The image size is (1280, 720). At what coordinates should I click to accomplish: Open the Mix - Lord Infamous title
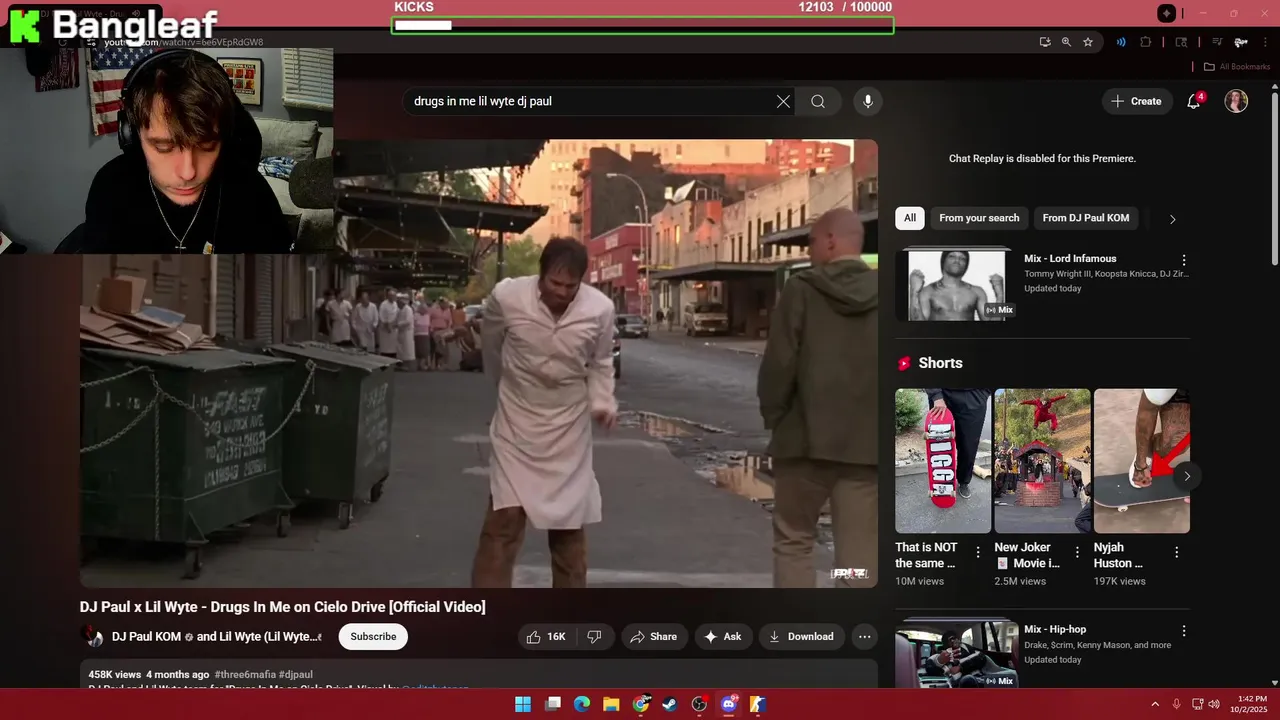1070,259
